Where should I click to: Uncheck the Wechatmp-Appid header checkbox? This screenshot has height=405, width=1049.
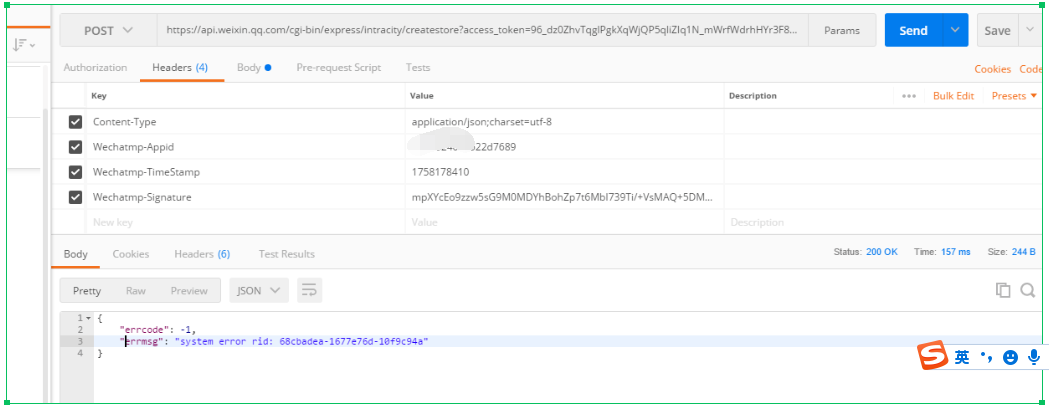(75, 147)
